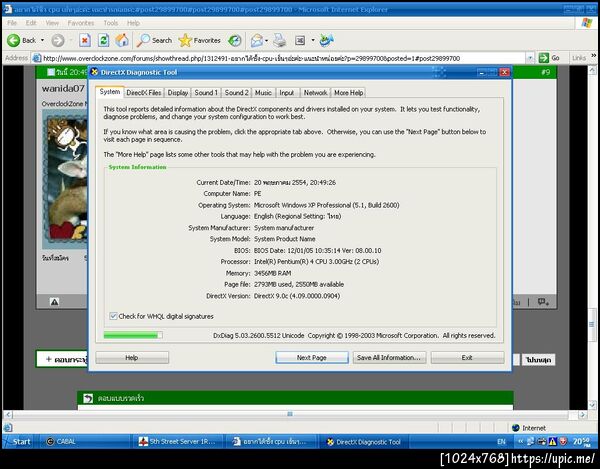Click the Memory value 3456MB RAM text
600x469 pixels.
(x=272, y=273)
